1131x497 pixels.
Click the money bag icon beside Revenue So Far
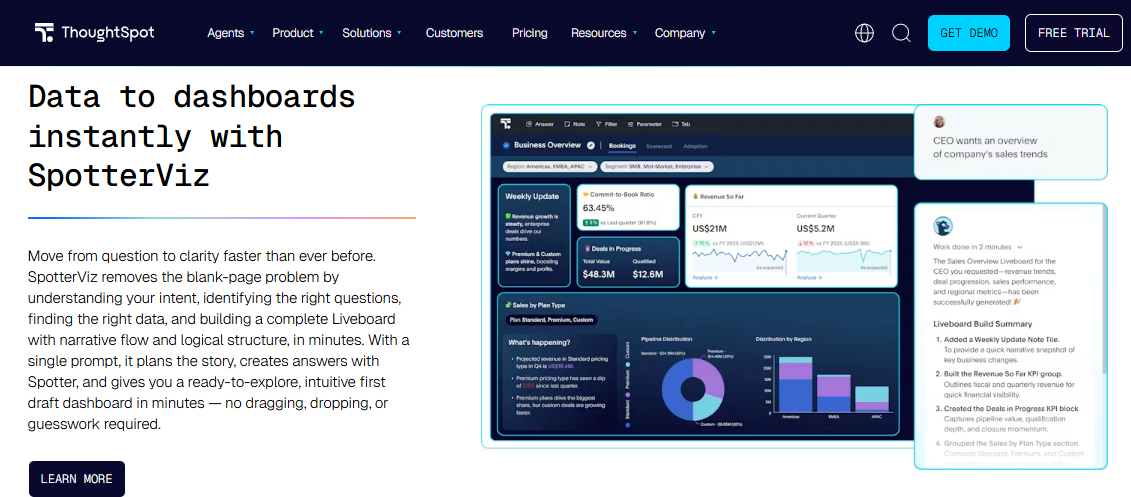point(695,195)
